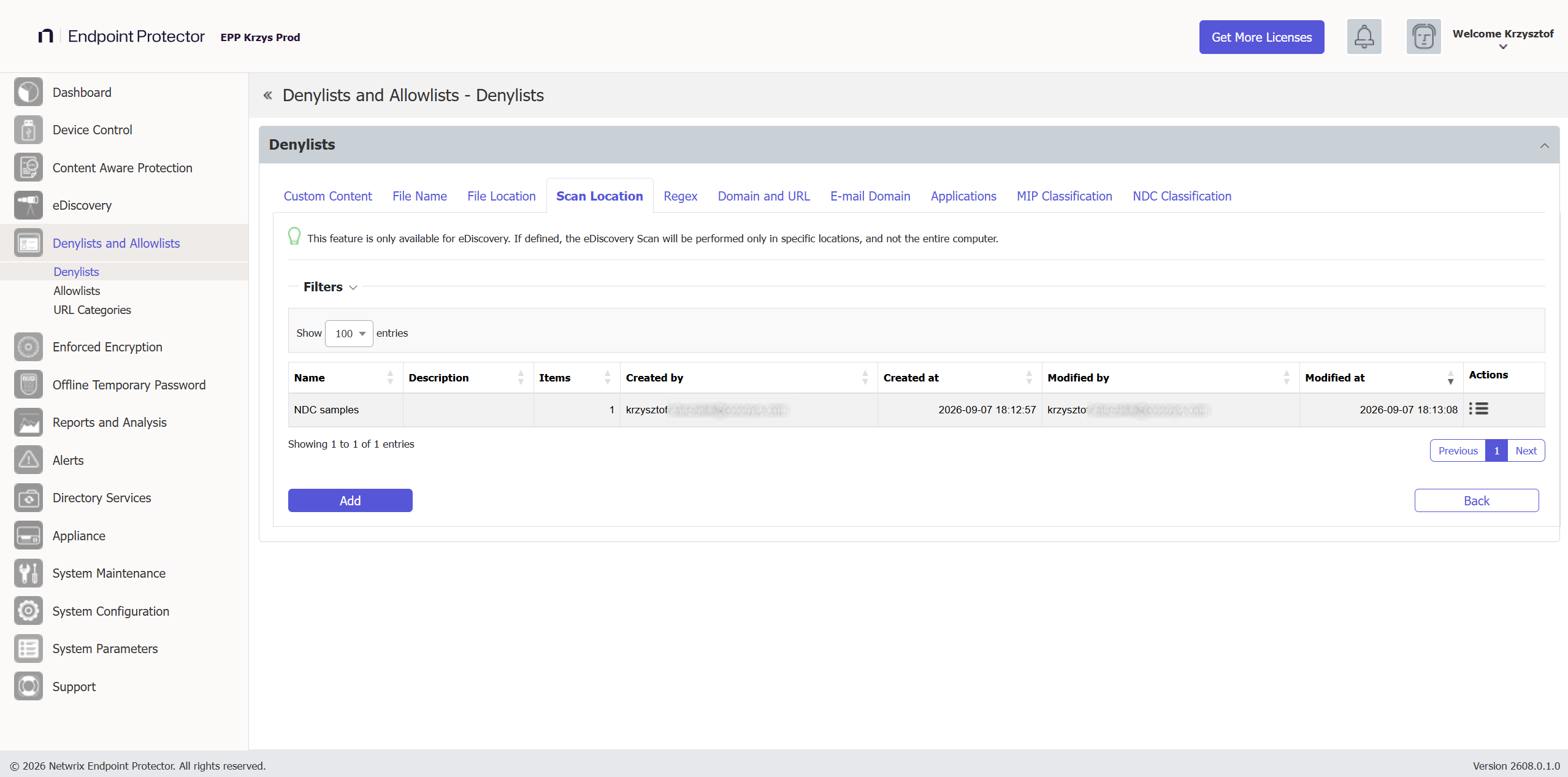The image size is (1568, 777).
Task: Click the user avatar icon
Action: tap(1423, 37)
